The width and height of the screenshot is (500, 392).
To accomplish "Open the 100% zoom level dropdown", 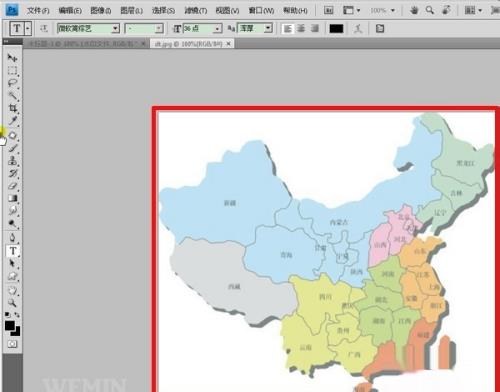I will point(393,10).
